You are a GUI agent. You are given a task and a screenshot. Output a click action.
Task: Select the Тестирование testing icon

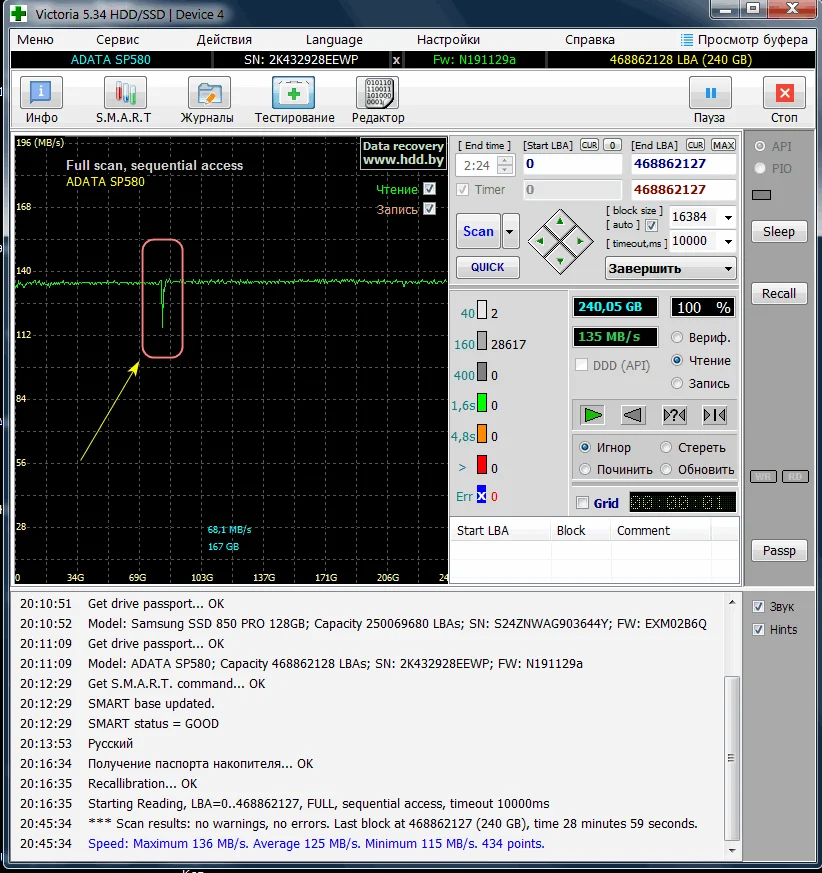[x=294, y=93]
